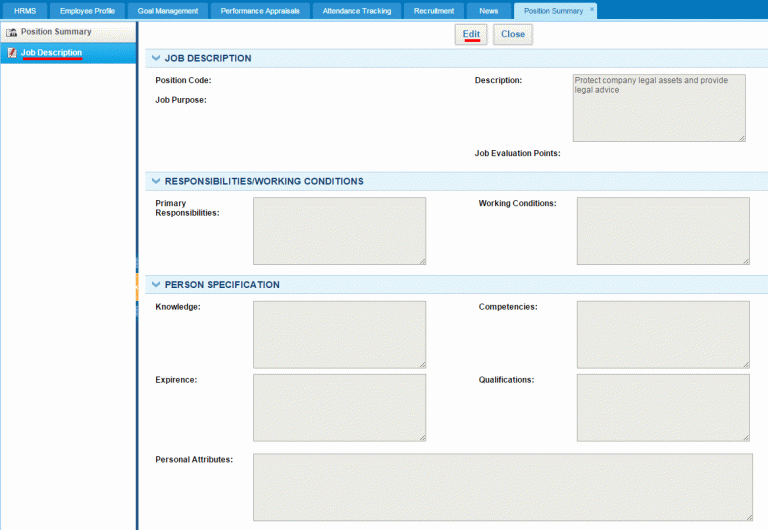
Task: Click the Description box resize grip
Action: [x=742, y=139]
